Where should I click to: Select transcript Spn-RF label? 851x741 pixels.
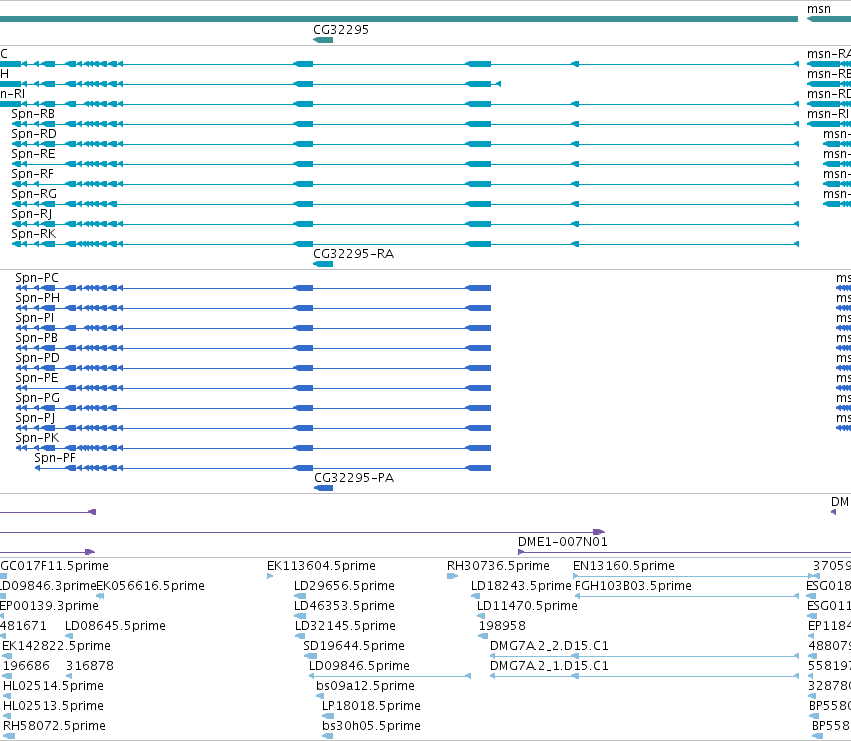(x=33, y=174)
